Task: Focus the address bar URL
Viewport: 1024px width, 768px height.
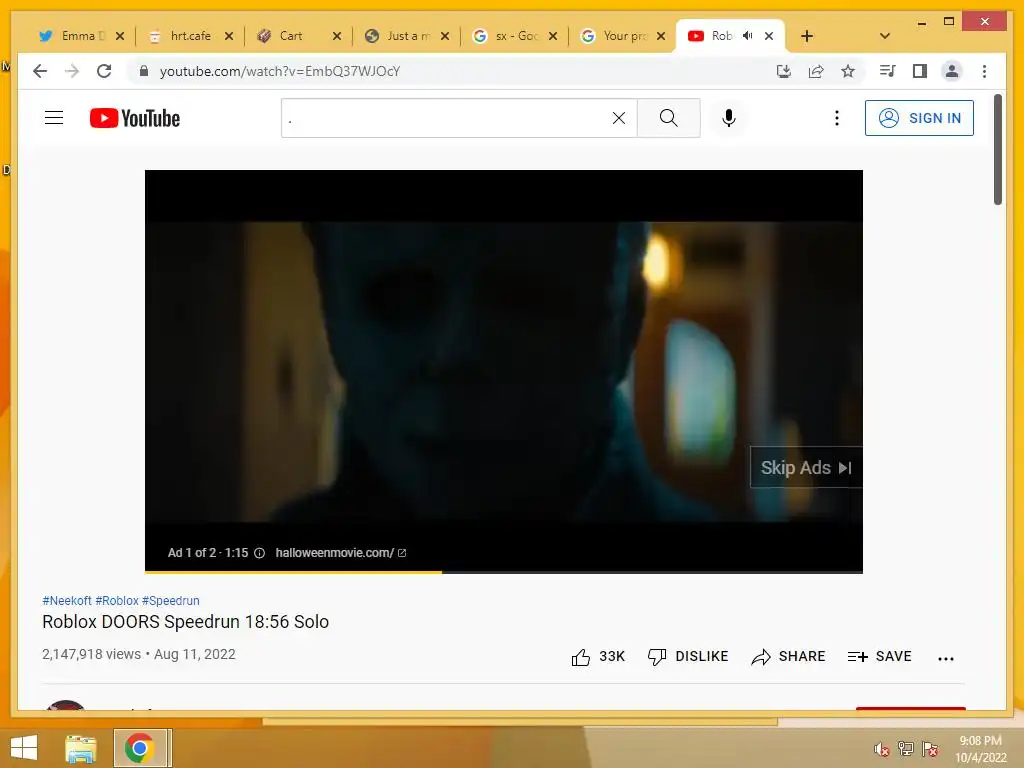Action: coord(280,71)
